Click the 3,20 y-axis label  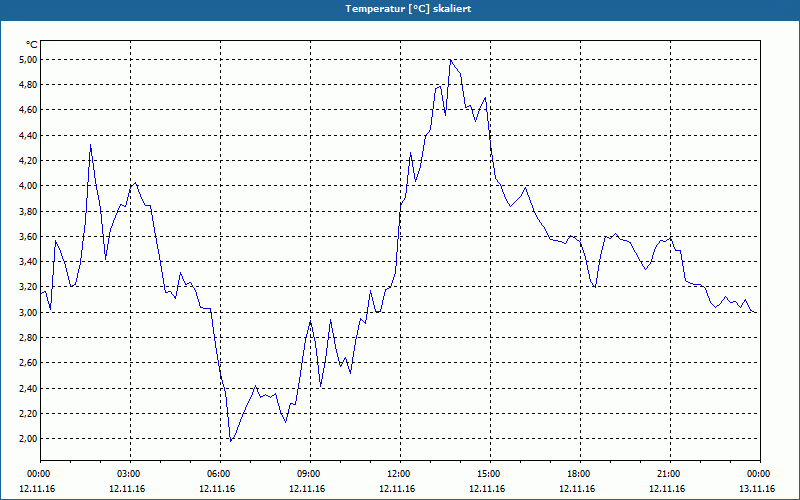point(29,287)
